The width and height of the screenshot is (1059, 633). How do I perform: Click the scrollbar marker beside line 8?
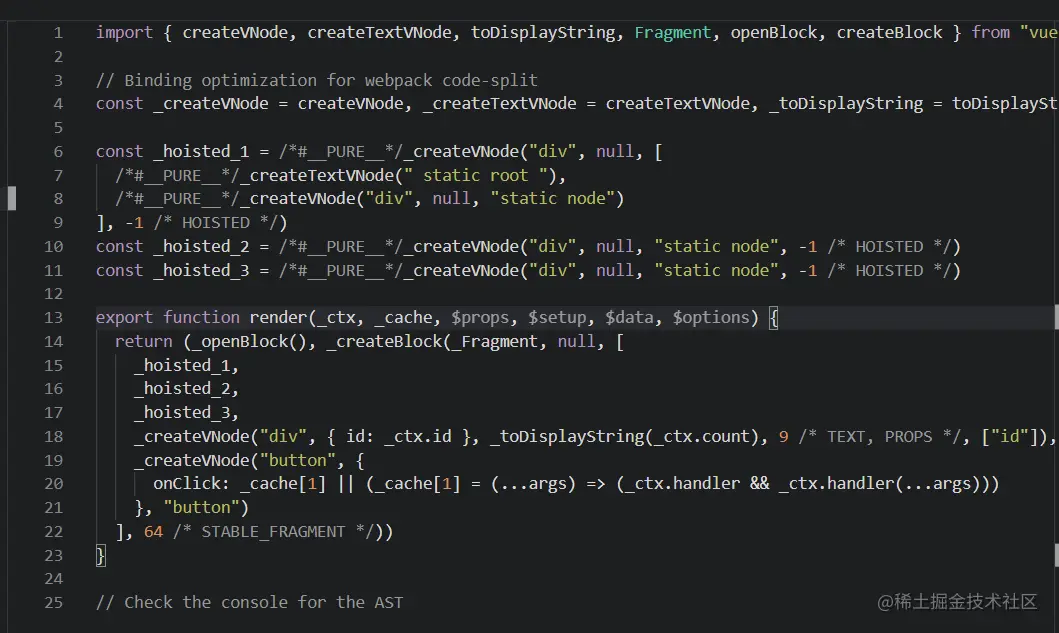tap(11, 199)
